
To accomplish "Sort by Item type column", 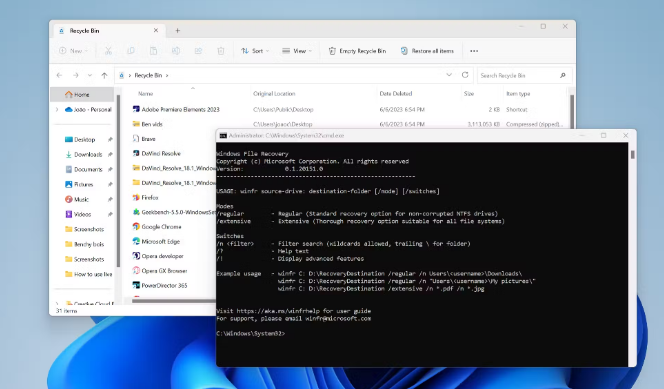I will [x=518, y=94].
